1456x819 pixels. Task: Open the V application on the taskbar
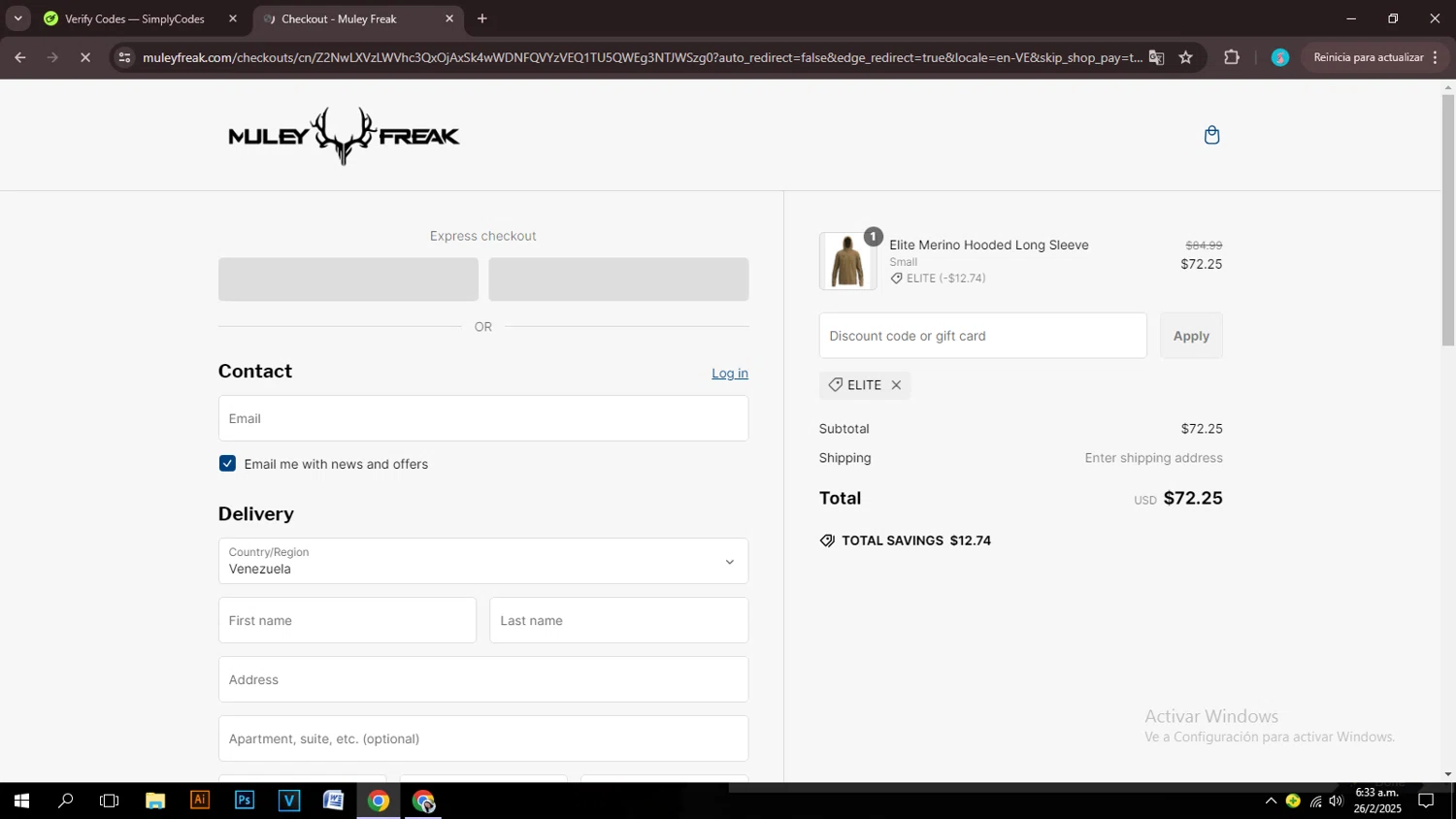click(289, 801)
